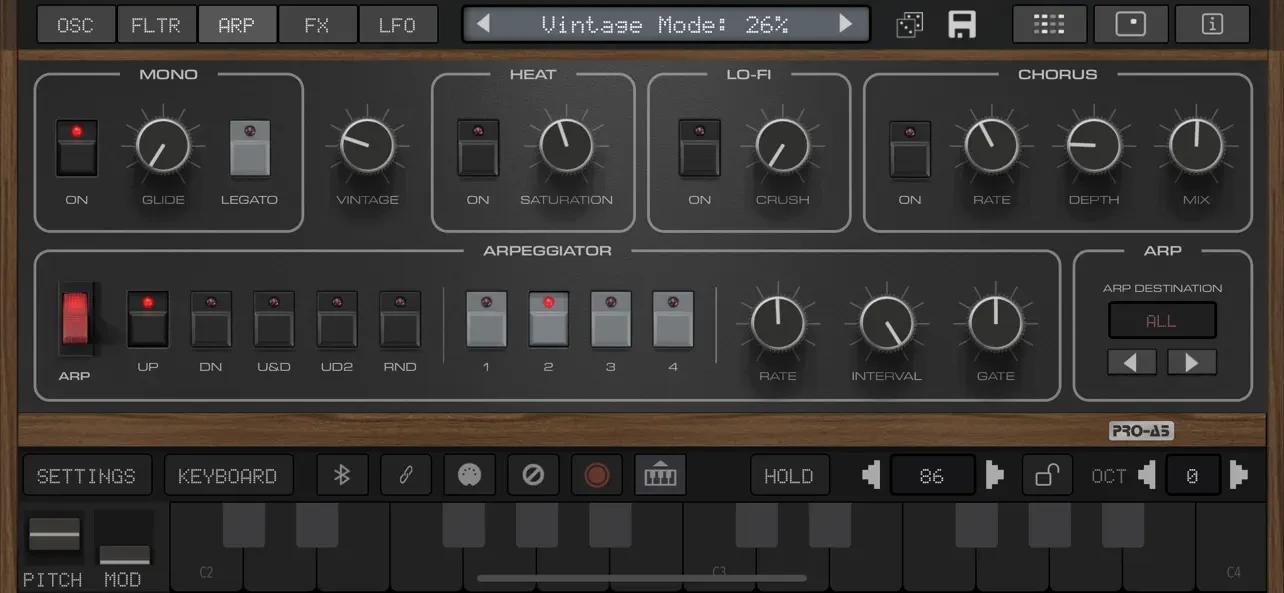Image resolution: width=1284 pixels, height=593 pixels.
Task: Lower the octave with OCT left arrow
Action: [x=1147, y=475]
